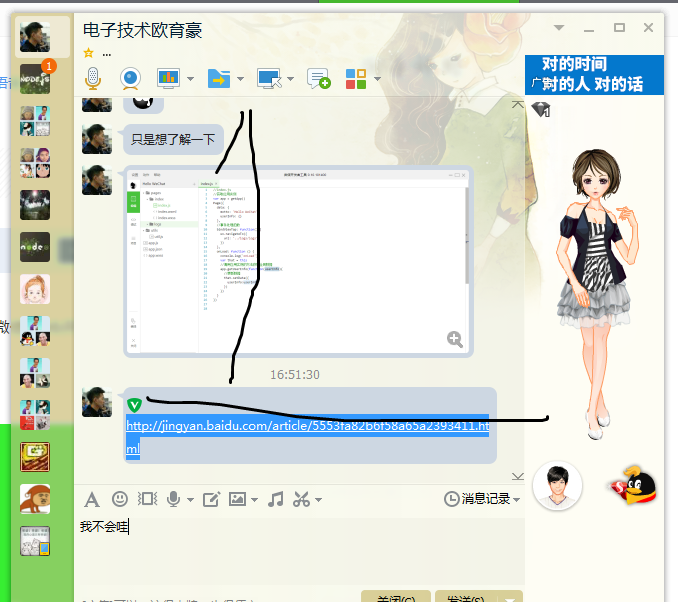Viewport: 678px width, 602px height.
Task: Switch to the NODEJS chat with unread badge
Action: [x=35, y=79]
